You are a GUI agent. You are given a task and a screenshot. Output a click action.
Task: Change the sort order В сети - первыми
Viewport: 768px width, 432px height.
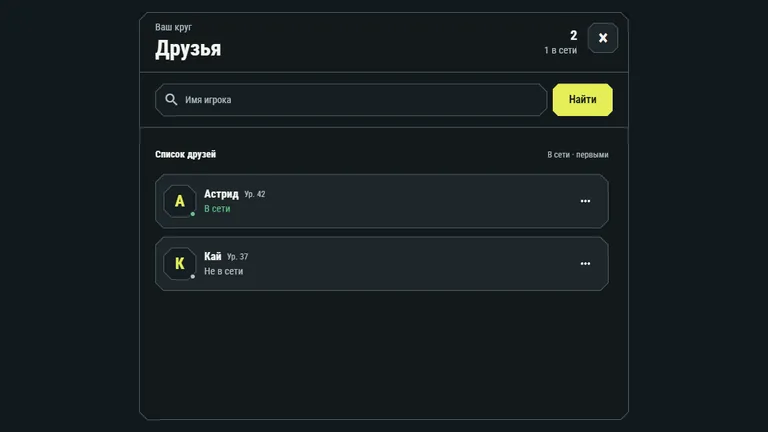pyautogui.click(x=577, y=154)
